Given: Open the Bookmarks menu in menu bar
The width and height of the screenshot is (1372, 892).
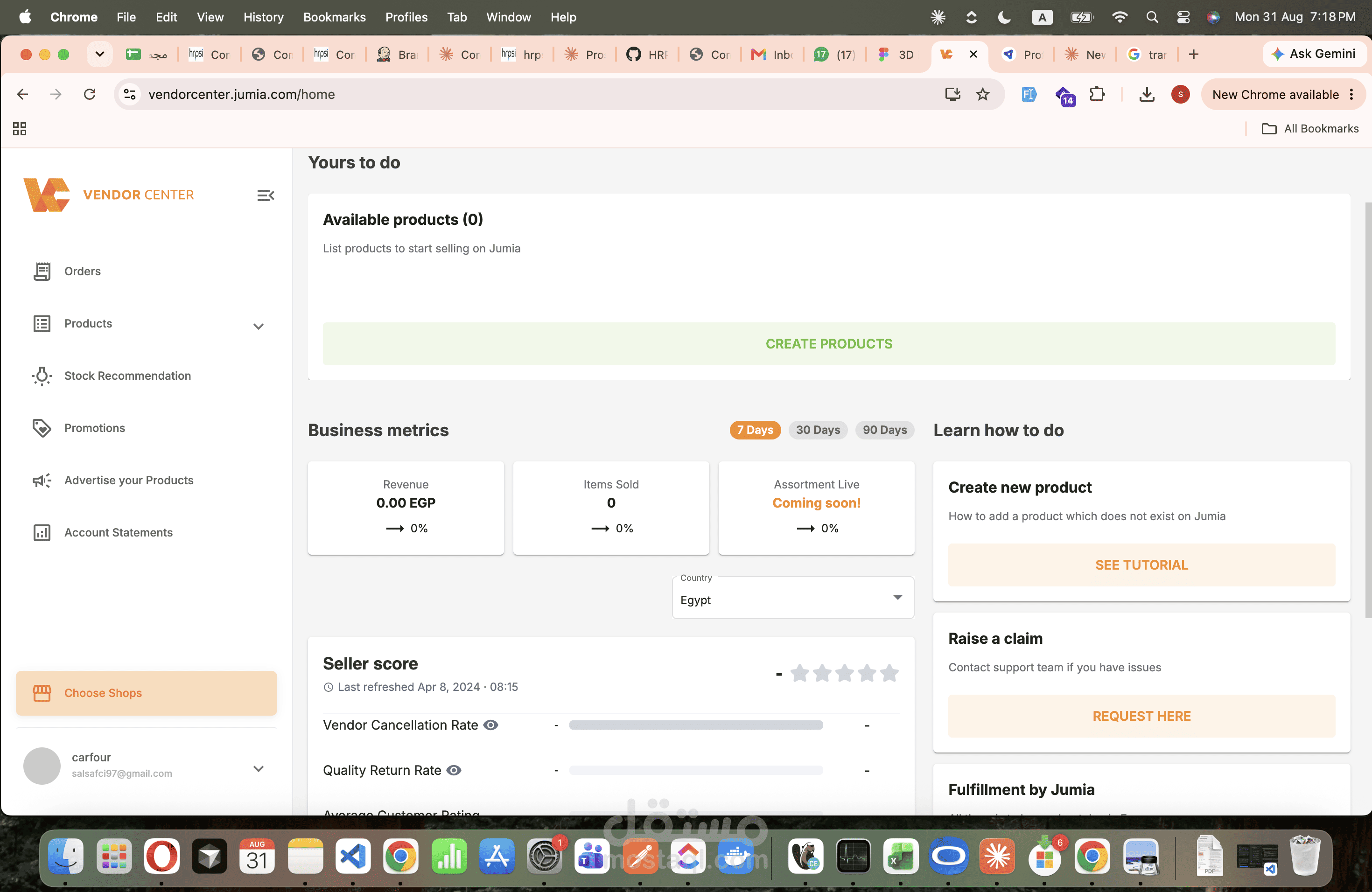Looking at the screenshot, I should [x=334, y=17].
